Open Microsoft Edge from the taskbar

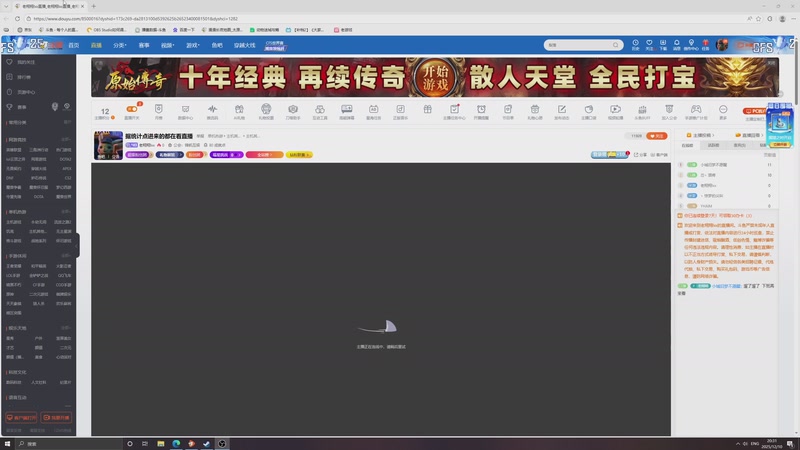pos(176,443)
